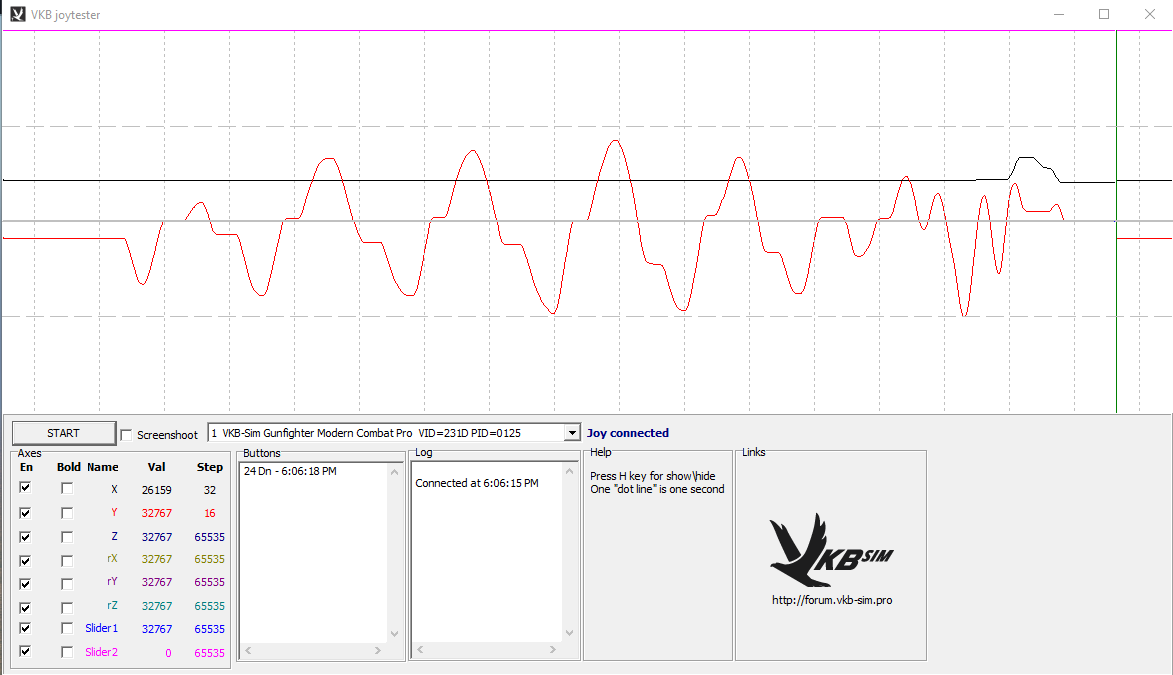The width and height of the screenshot is (1173, 675).
Task: Click Log panel scroll-down arrow
Action: pos(569,634)
